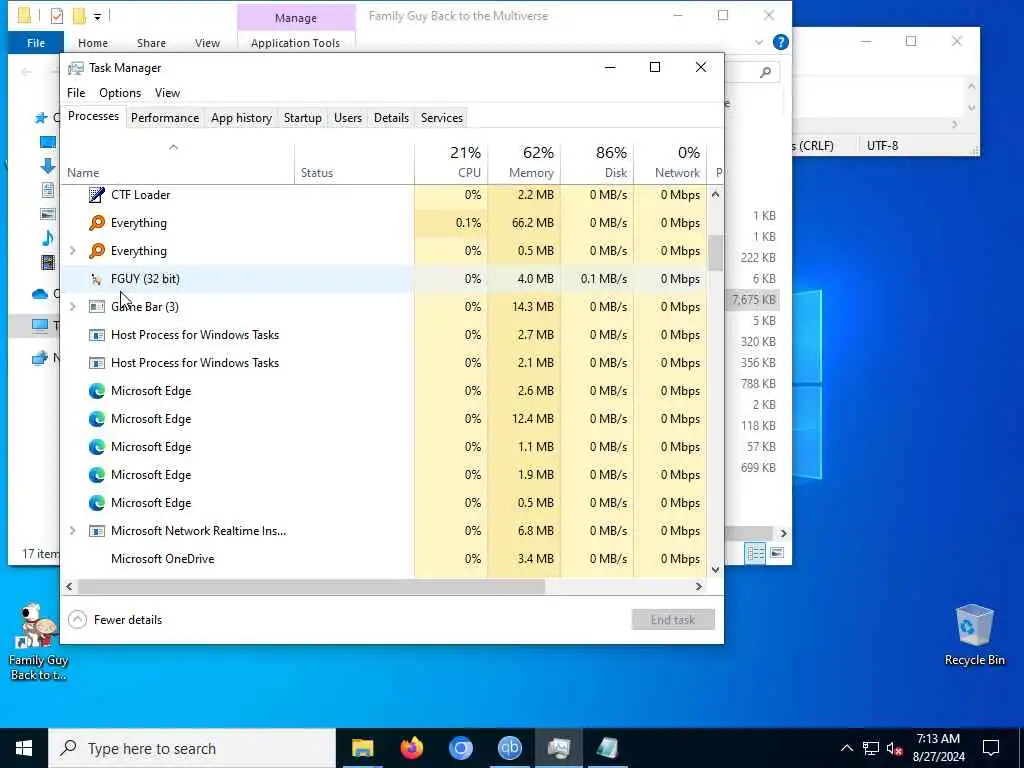Open the Task Manager View menu
1024x768 pixels.
point(167,93)
